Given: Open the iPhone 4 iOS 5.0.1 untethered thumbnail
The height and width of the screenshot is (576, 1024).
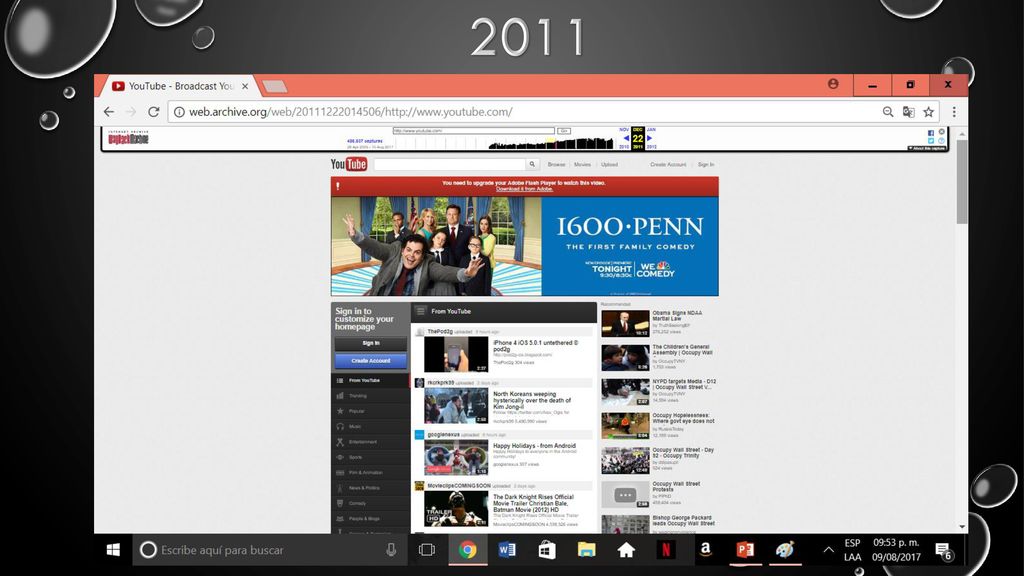Looking at the screenshot, I should pyautogui.click(x=456, y=355).
